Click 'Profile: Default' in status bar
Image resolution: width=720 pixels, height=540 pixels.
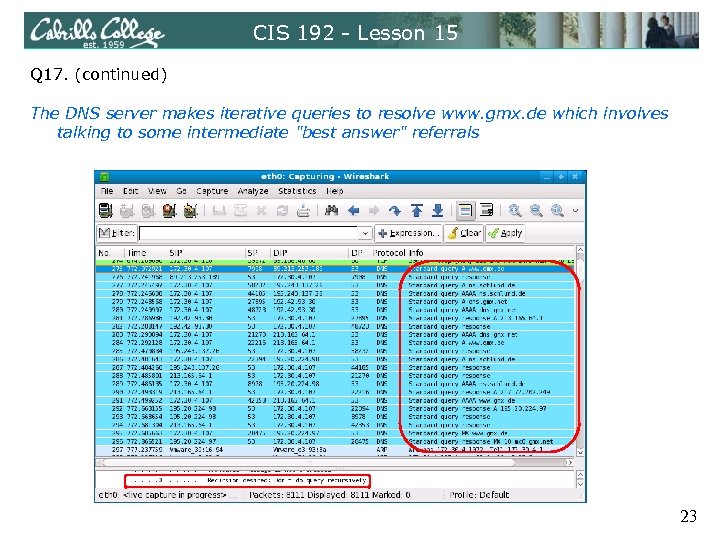479,495
